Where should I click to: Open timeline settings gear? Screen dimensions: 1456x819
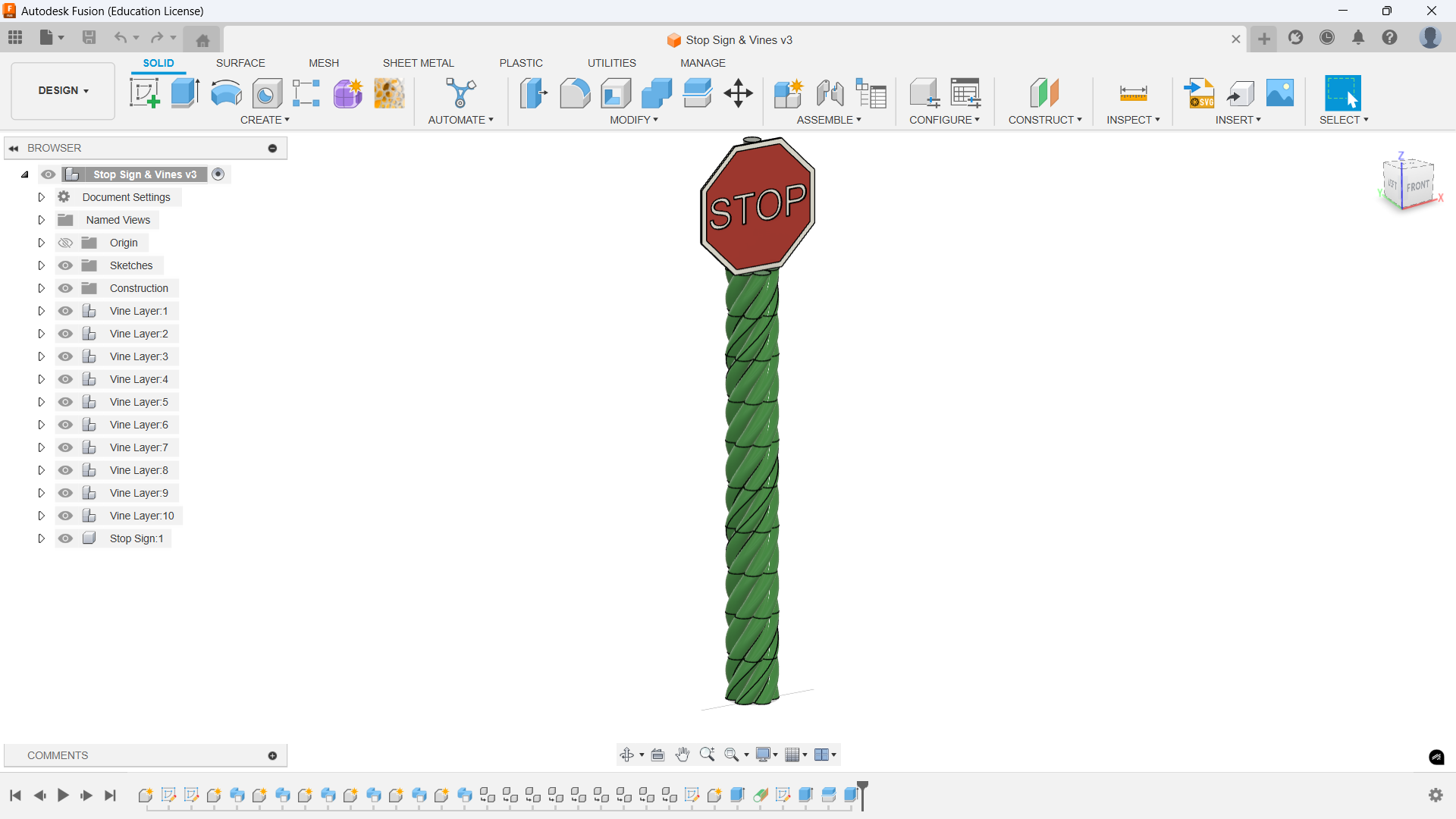click(x=1436, y=795)
